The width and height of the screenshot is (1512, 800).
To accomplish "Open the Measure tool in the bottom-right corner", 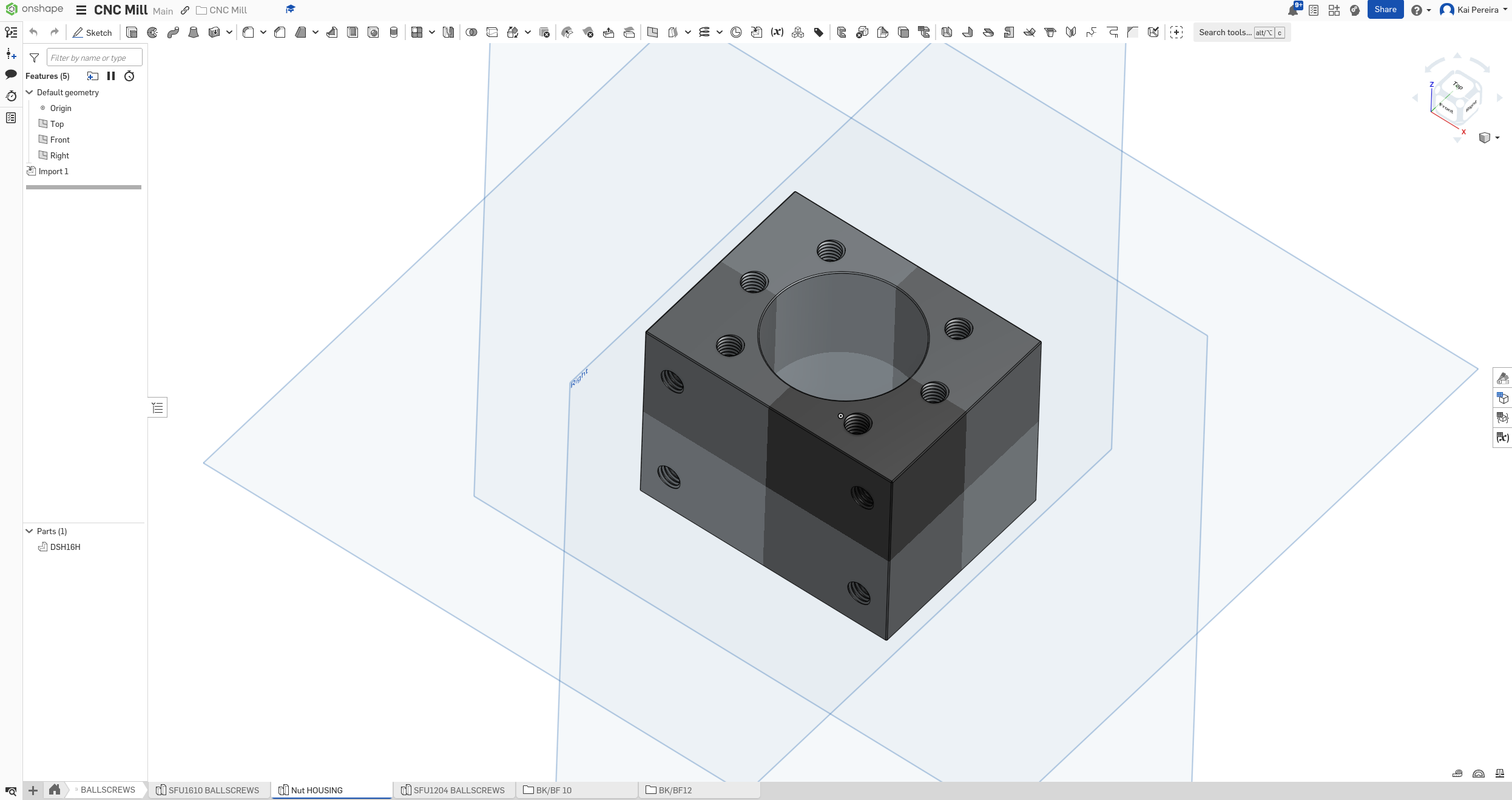I will 1457,774.
